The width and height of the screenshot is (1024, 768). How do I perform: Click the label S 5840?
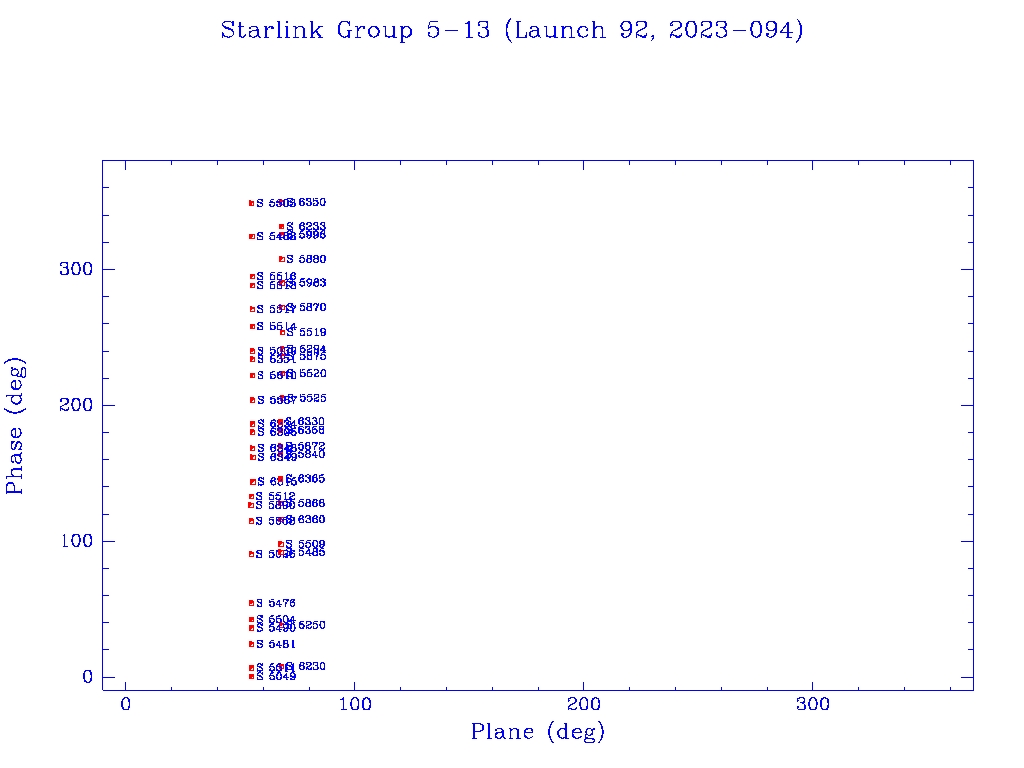pyautogui.click(x=305, y=455)
